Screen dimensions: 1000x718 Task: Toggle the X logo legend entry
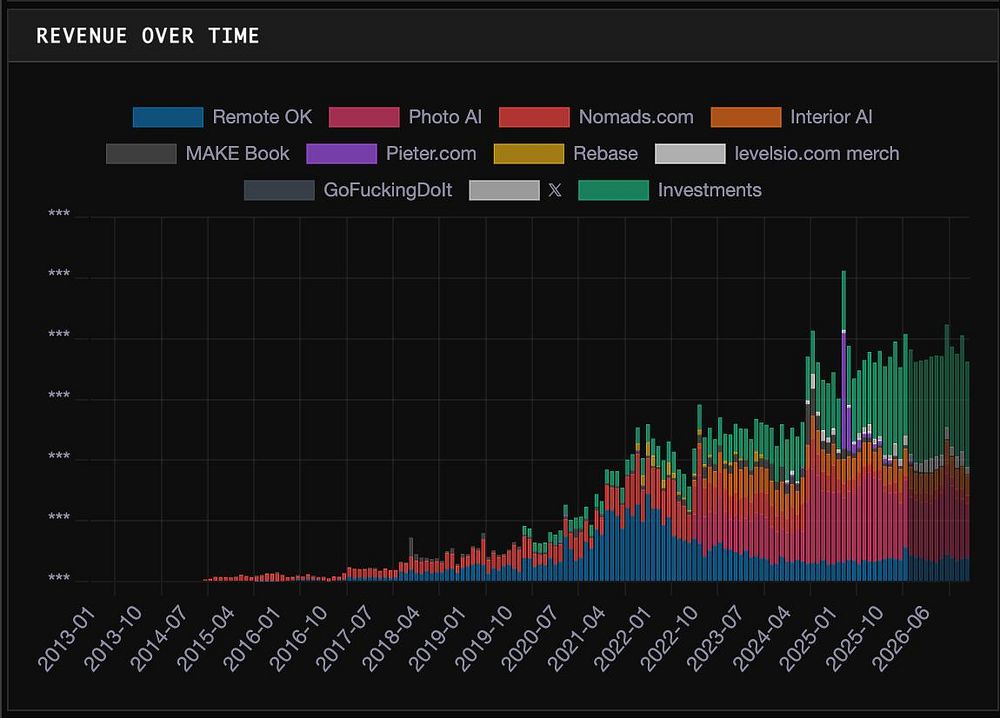555,190
